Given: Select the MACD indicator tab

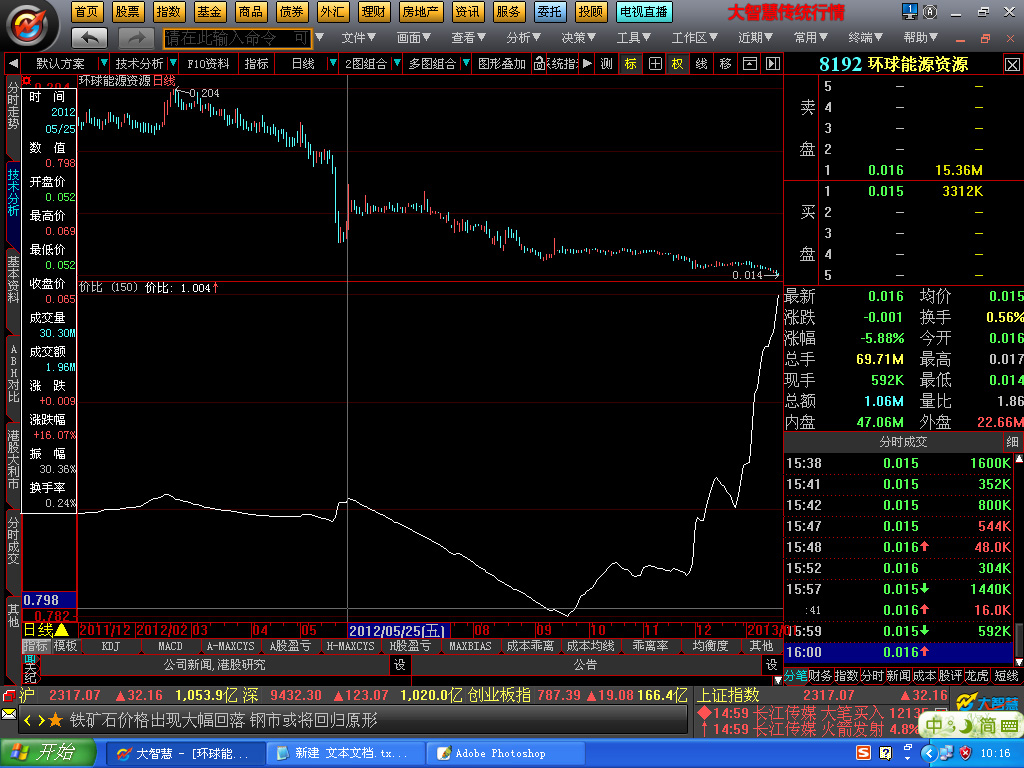Looking at the screenshot, I should pyautogui.click(x=170, y=646).
